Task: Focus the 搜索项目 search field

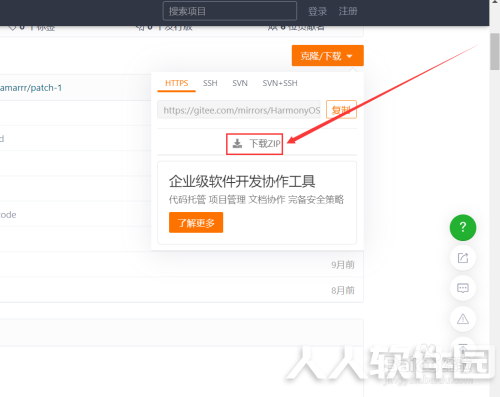Action: pyautogui.click(x=230, y=11)
